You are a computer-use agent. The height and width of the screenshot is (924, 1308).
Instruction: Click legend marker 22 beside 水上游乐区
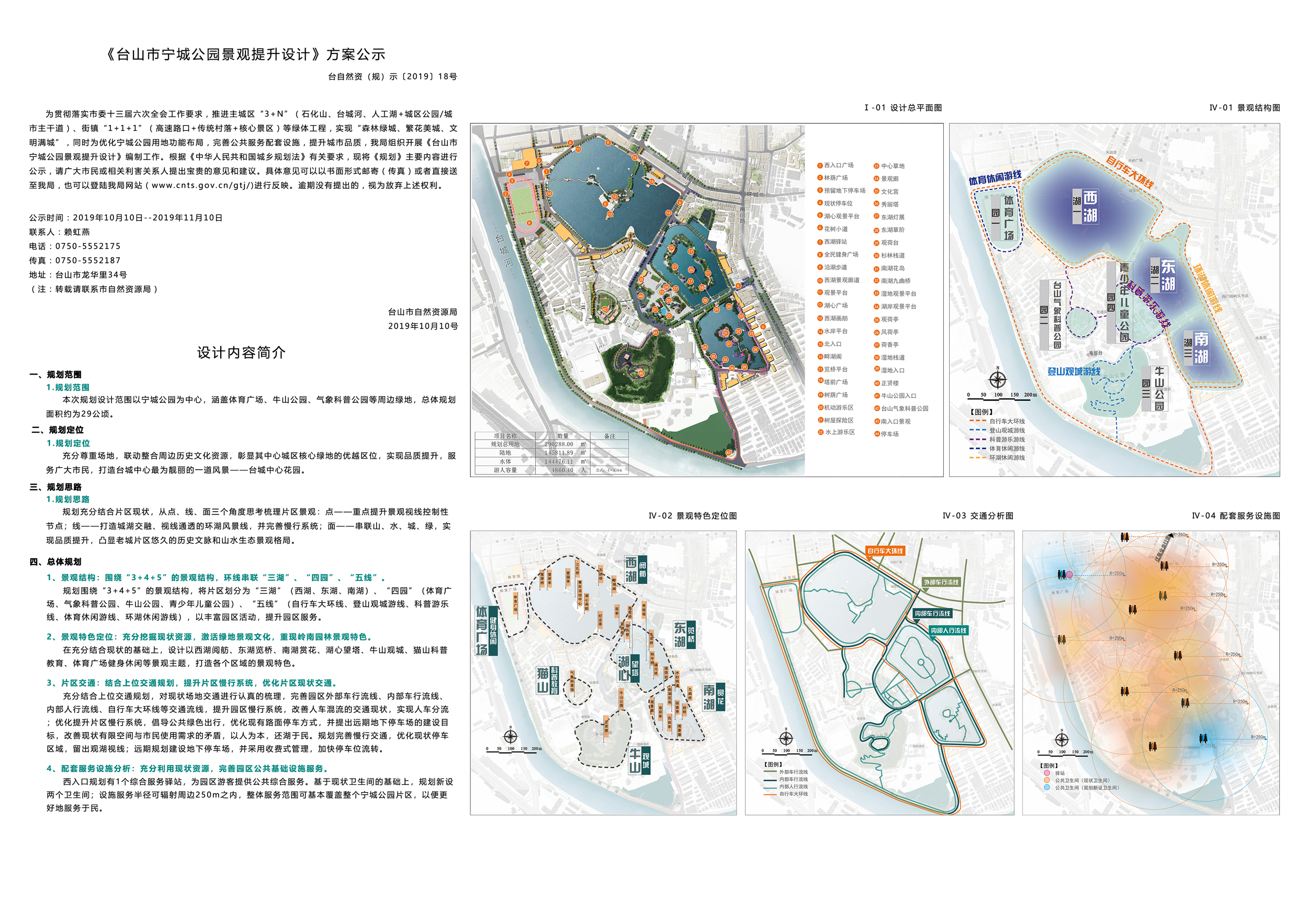(820, 432)
